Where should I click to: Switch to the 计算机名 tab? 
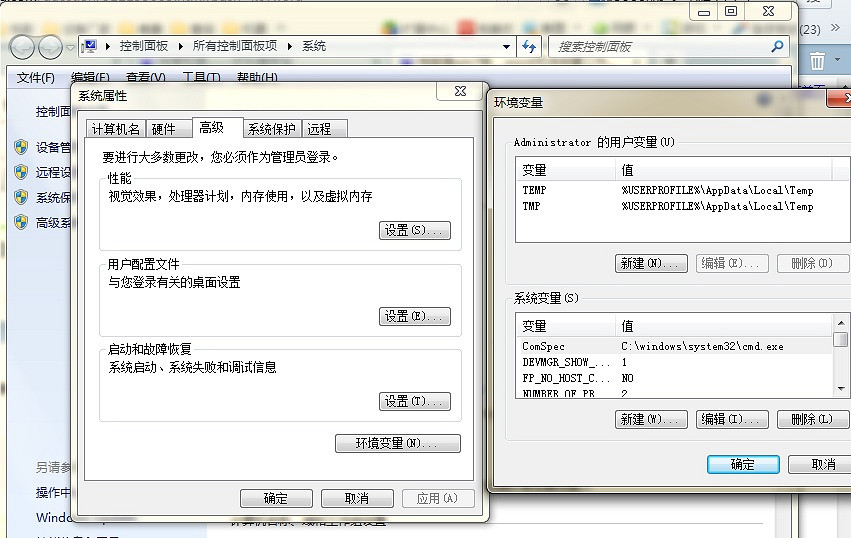click(x=116, y=129)
